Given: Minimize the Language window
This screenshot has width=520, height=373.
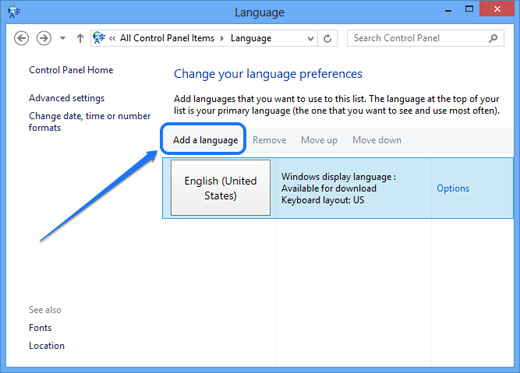Looking at the screenshot, I should [x=448, y=10].
